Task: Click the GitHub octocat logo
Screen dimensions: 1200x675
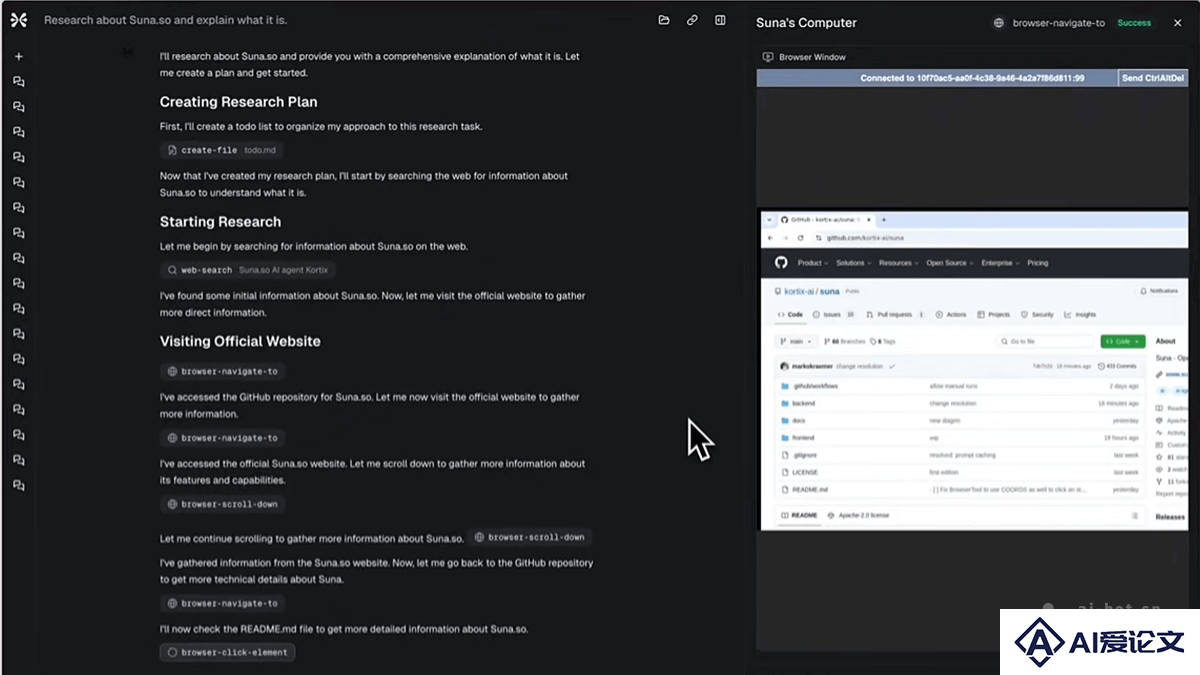Action: click(x=781, y=263)
